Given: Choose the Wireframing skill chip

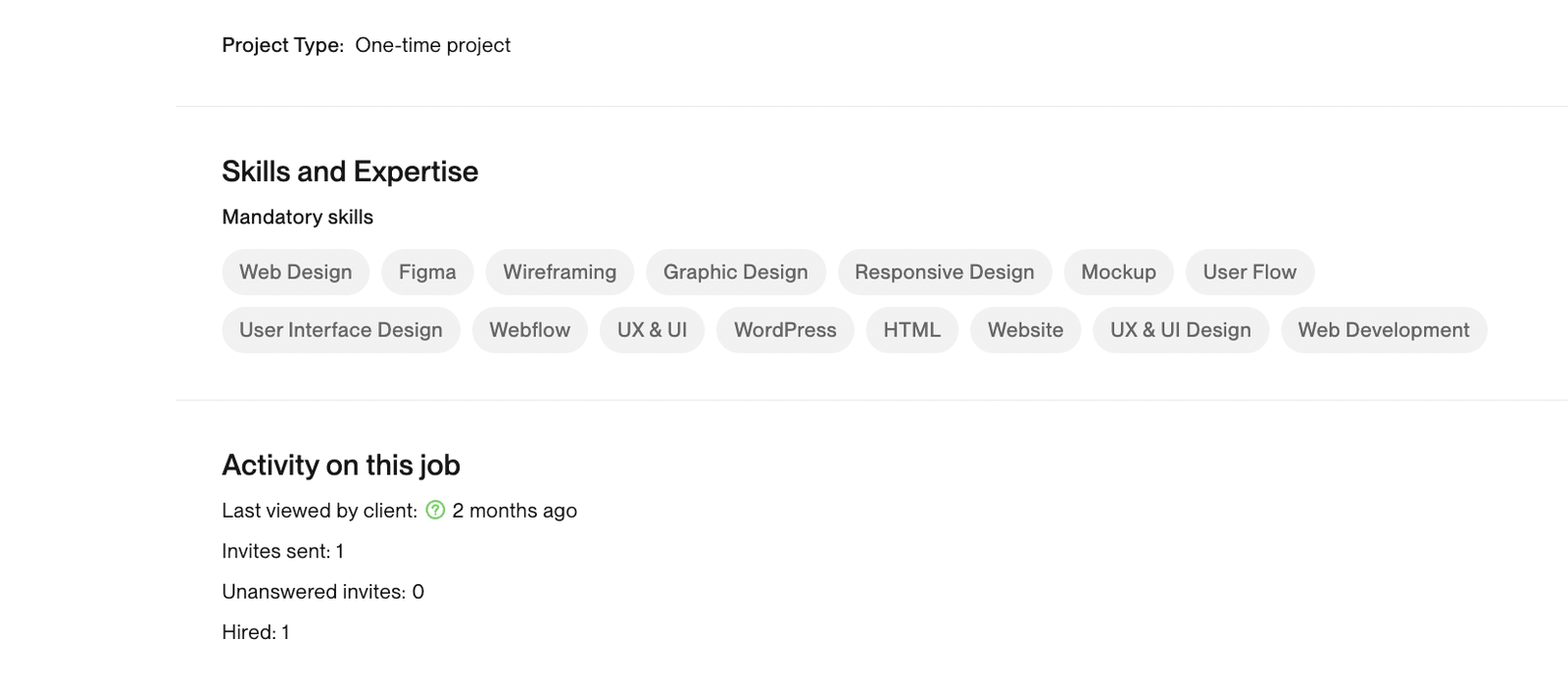Looking at the screenshot, I should point(560,271).
